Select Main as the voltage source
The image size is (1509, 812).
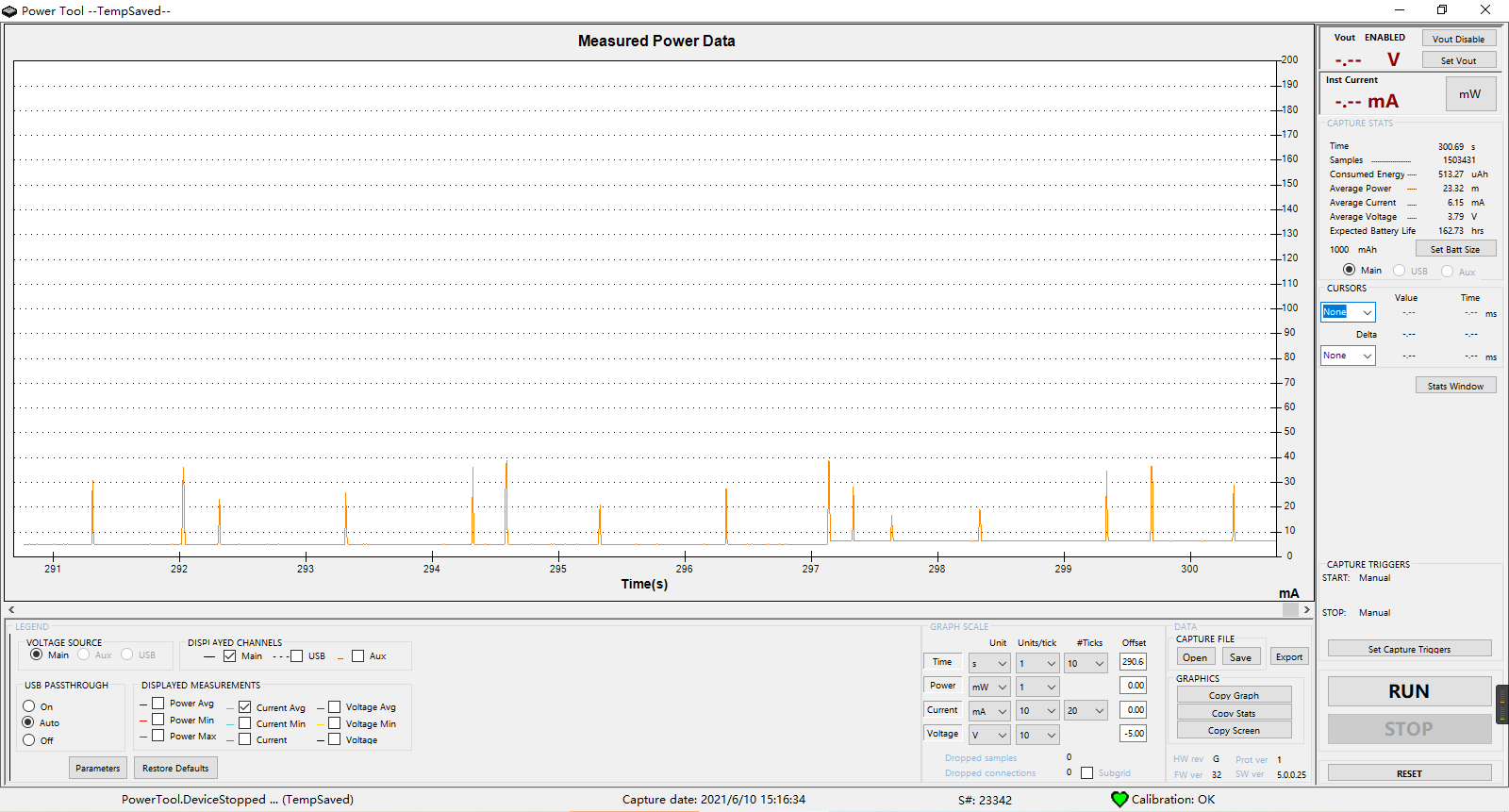coord(36,655)
